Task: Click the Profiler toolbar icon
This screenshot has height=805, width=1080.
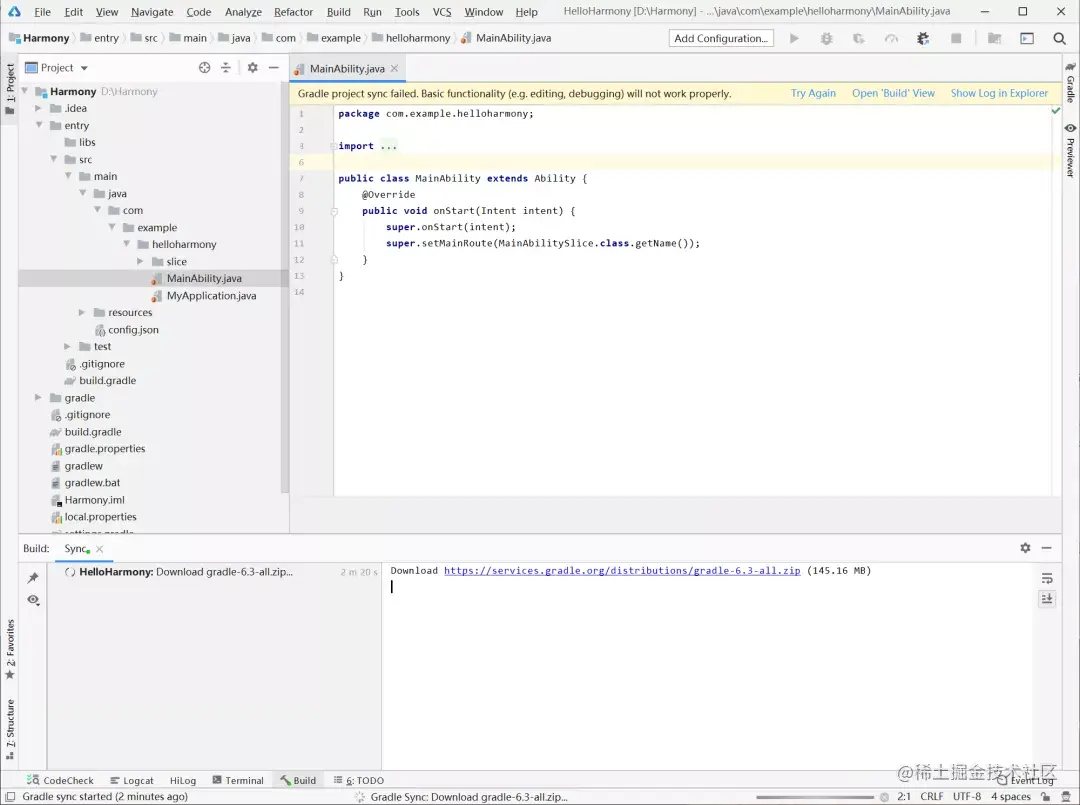Action: pyautogui.click(x=891, y=39)
